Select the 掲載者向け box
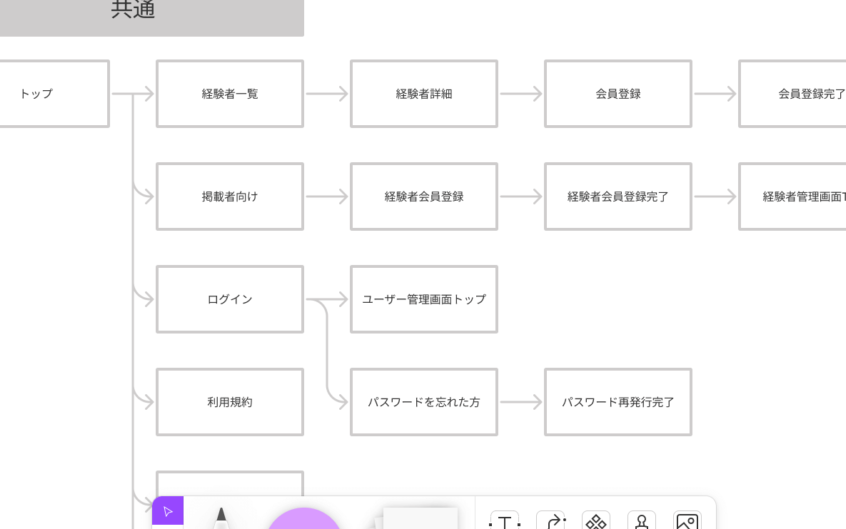This screenshot has width=846, height=529. (229, 197)
